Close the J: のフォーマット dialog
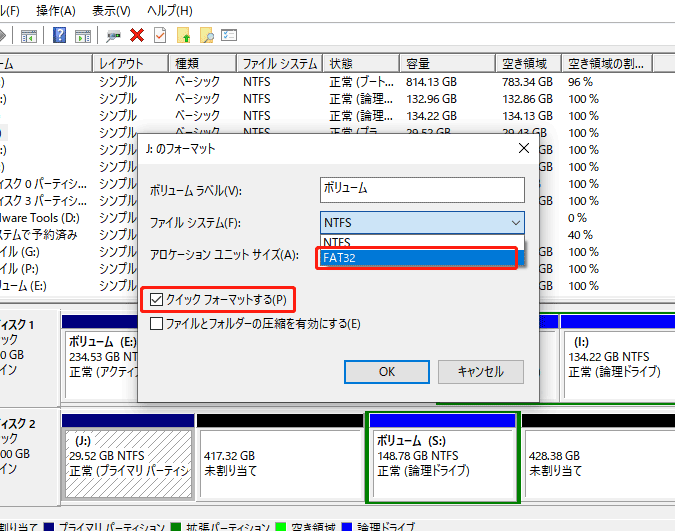675x531 pixels. (524, 149)
